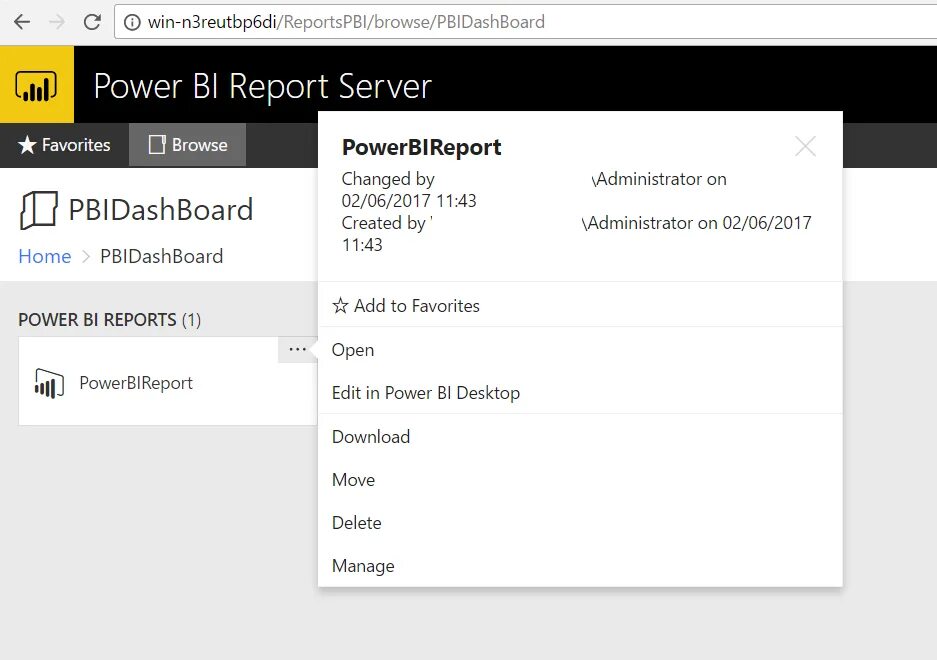This screenshot has width=937, height=660.
Task: Click the yellow Power BI logo
Action: (x=36, y=85)
